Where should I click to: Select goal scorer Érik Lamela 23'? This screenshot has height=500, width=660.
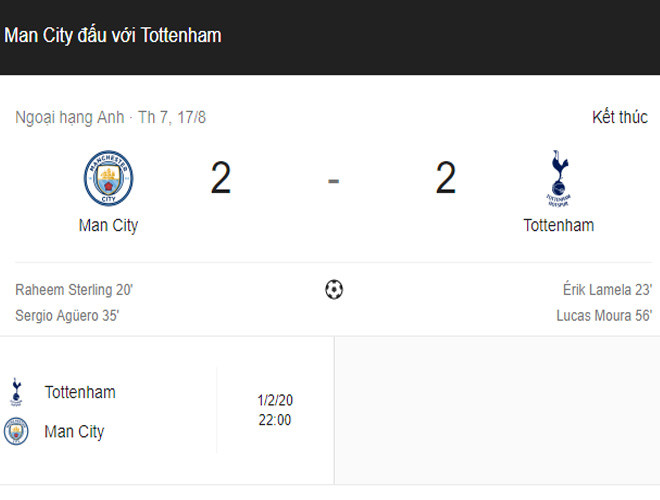607,290
